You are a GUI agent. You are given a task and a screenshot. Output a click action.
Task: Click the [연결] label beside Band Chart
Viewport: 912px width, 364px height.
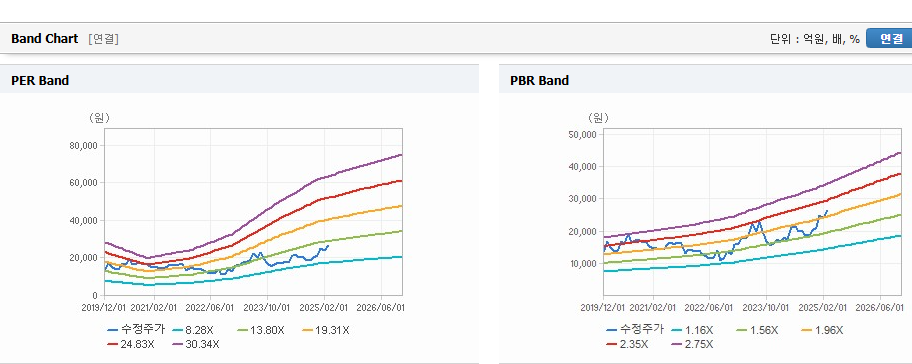click(x=104, y=39)
